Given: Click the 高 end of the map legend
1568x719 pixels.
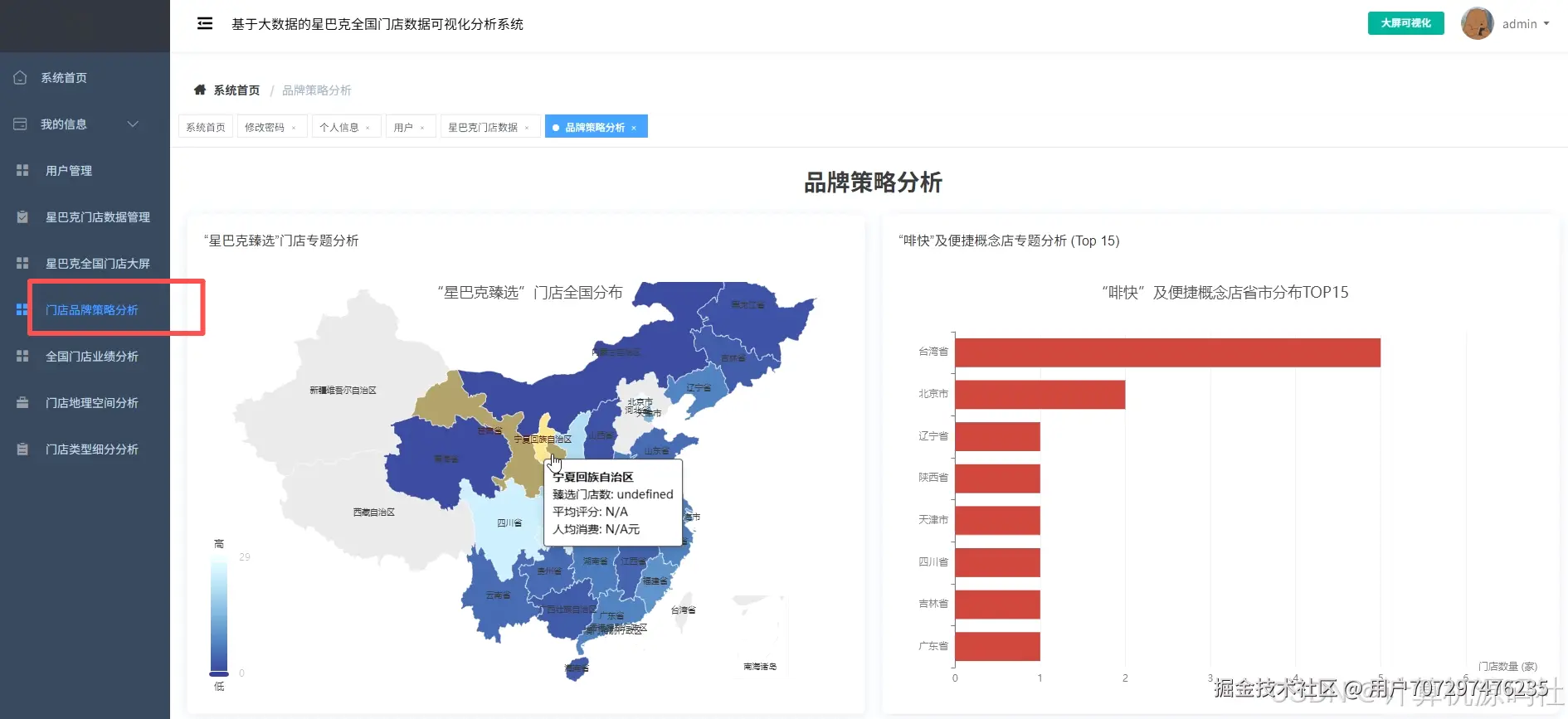Looking at the screenshot, I should click(x=219, y=544).
